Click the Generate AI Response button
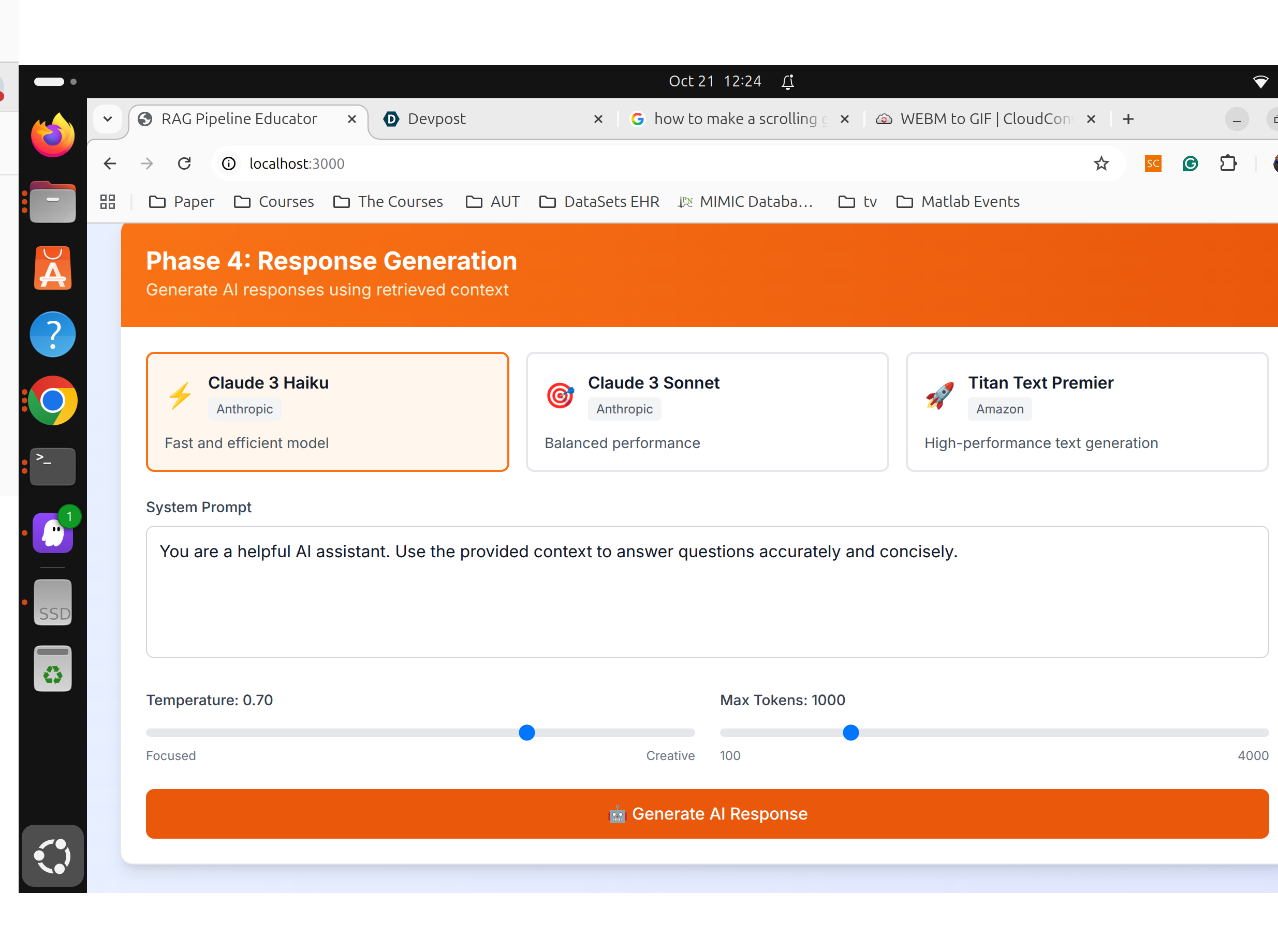The width and height of the screenshot is (1278, 952). 707,814
